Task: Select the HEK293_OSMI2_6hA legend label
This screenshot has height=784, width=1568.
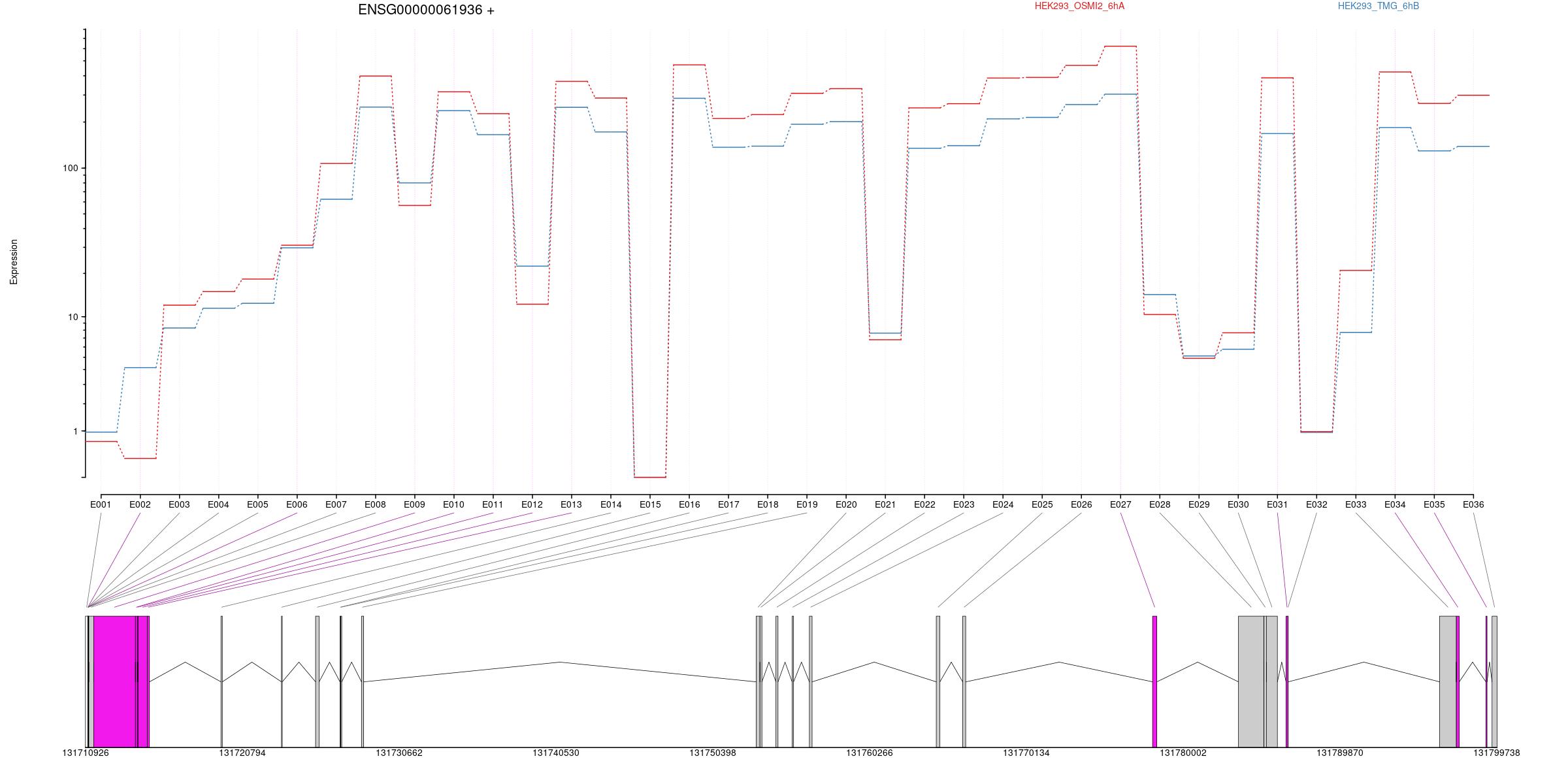Action: pos(1079,6)
